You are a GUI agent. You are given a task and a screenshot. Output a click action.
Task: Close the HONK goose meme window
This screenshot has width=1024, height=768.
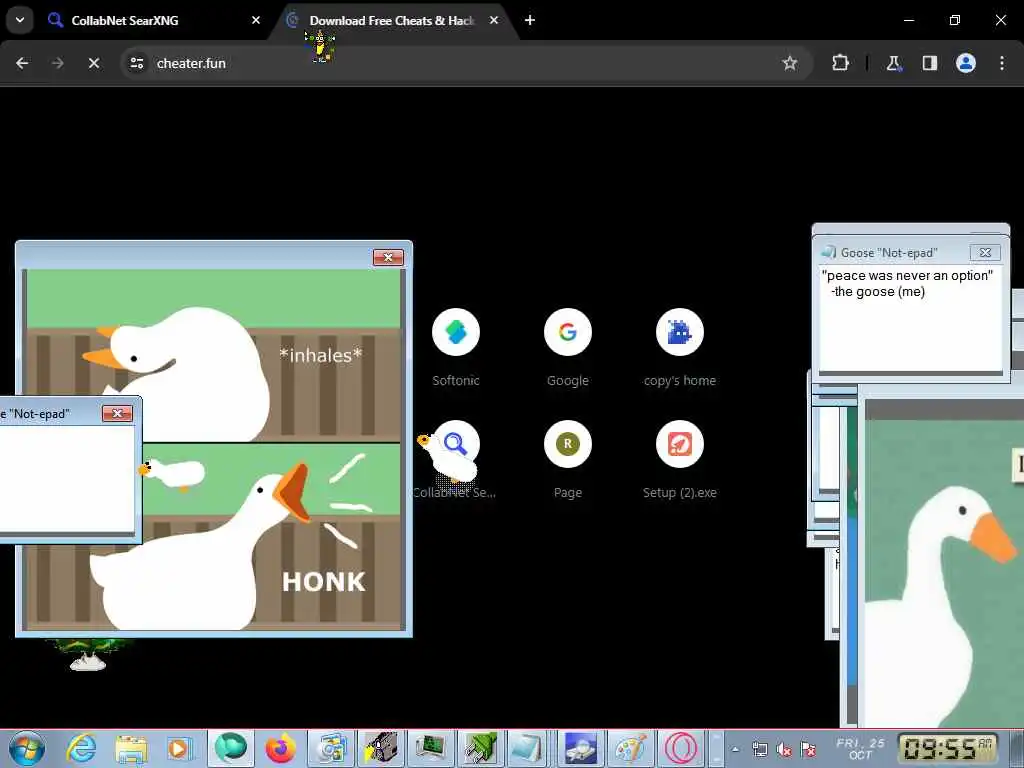tap(389, 257)
